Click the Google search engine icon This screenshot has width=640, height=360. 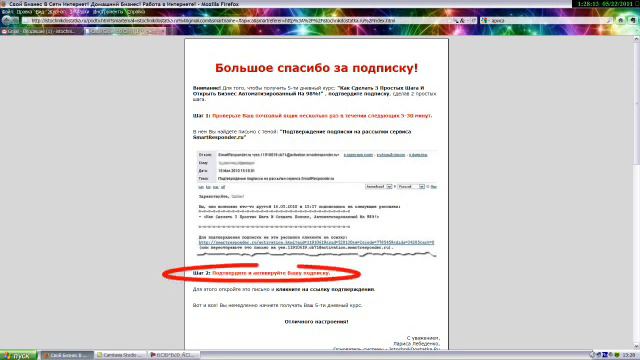coord(484,20)
